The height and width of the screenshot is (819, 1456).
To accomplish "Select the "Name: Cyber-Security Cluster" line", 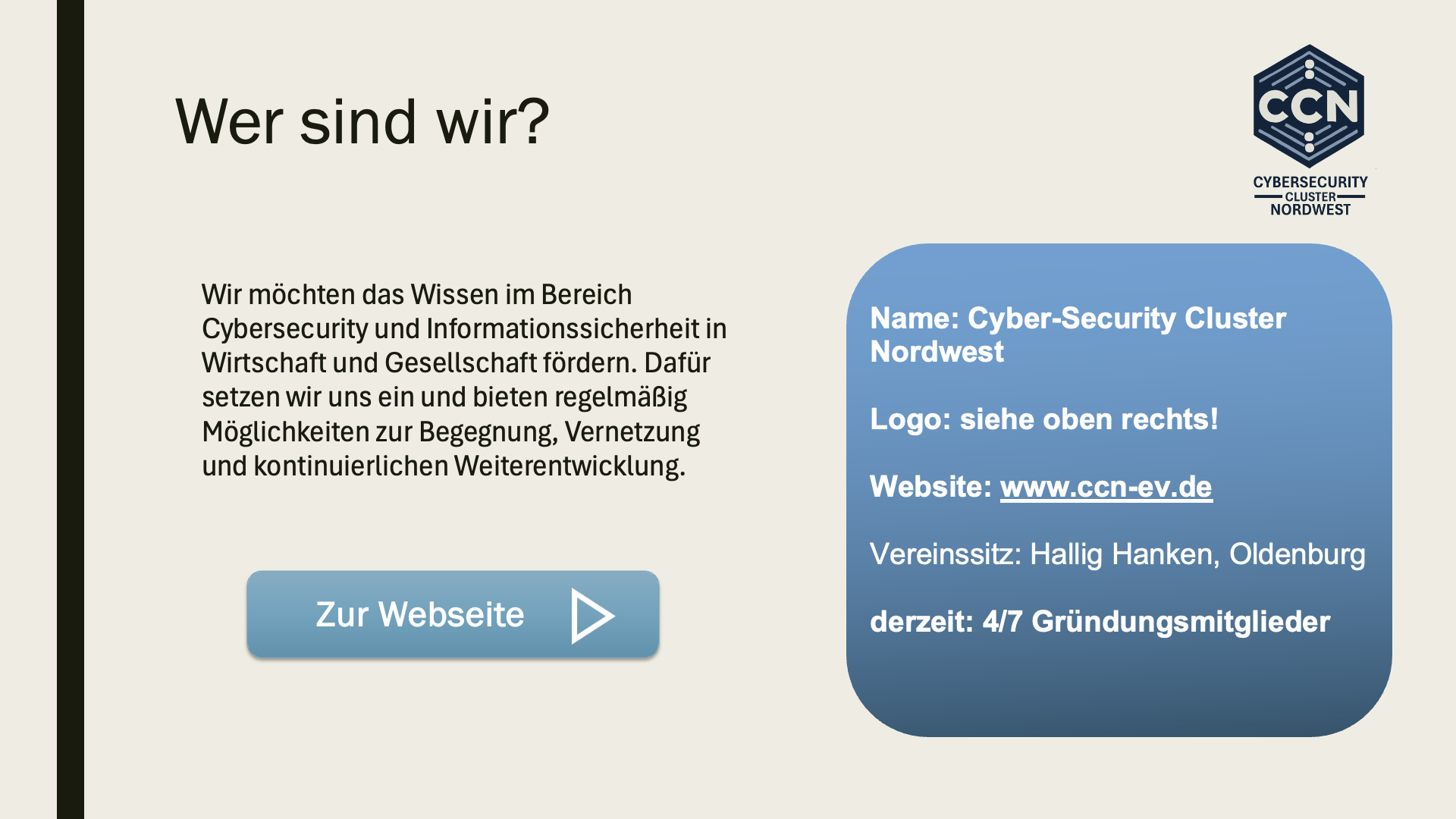I will pos(1077,318).
